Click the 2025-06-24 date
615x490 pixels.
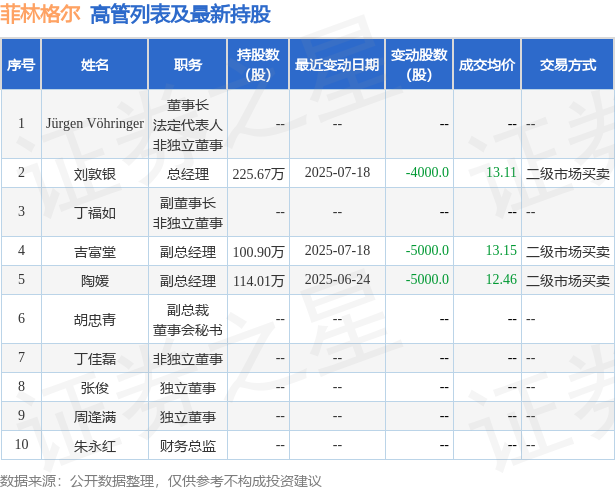tap(337, 279)
